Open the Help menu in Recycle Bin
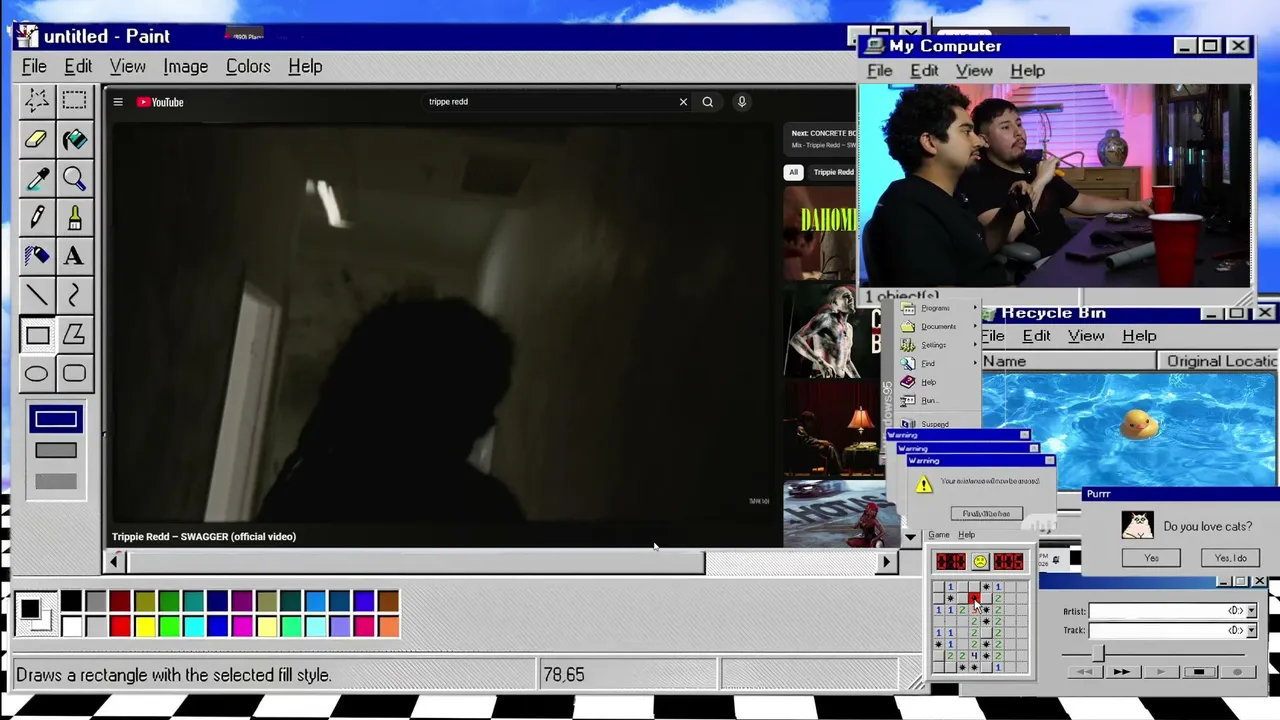The image size is (1280, 720). point(1139,336)
